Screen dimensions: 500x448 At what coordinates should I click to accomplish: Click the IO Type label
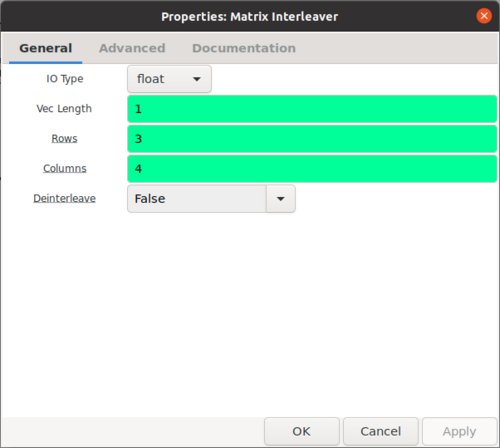point(65,79)
